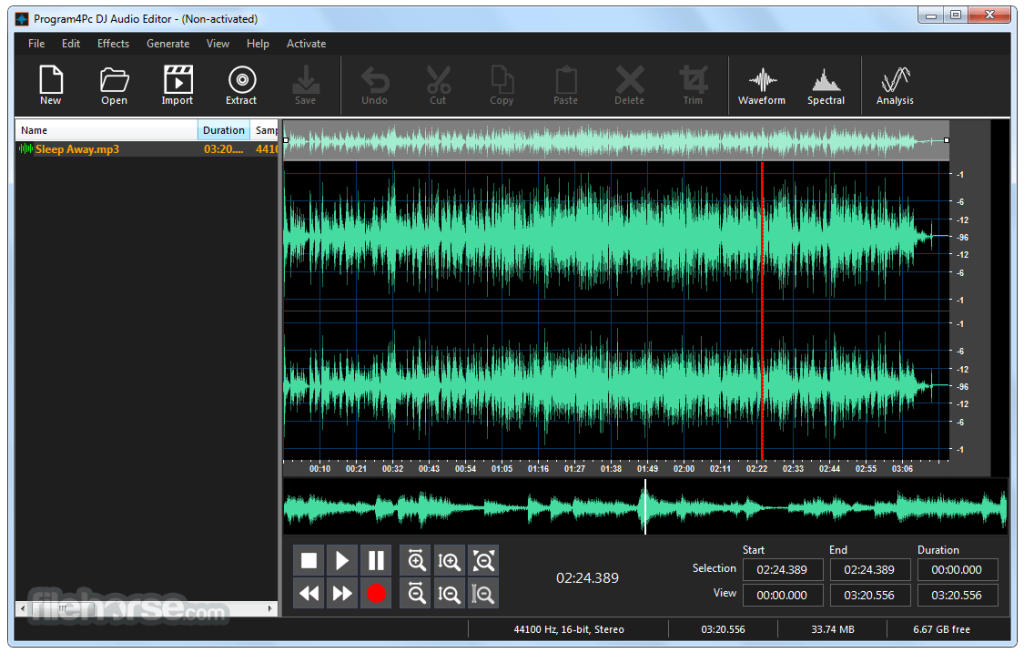This screenshot has width=1024, height=653.
Task: Start playback with the Play button
Action: [x=342, y=561]
